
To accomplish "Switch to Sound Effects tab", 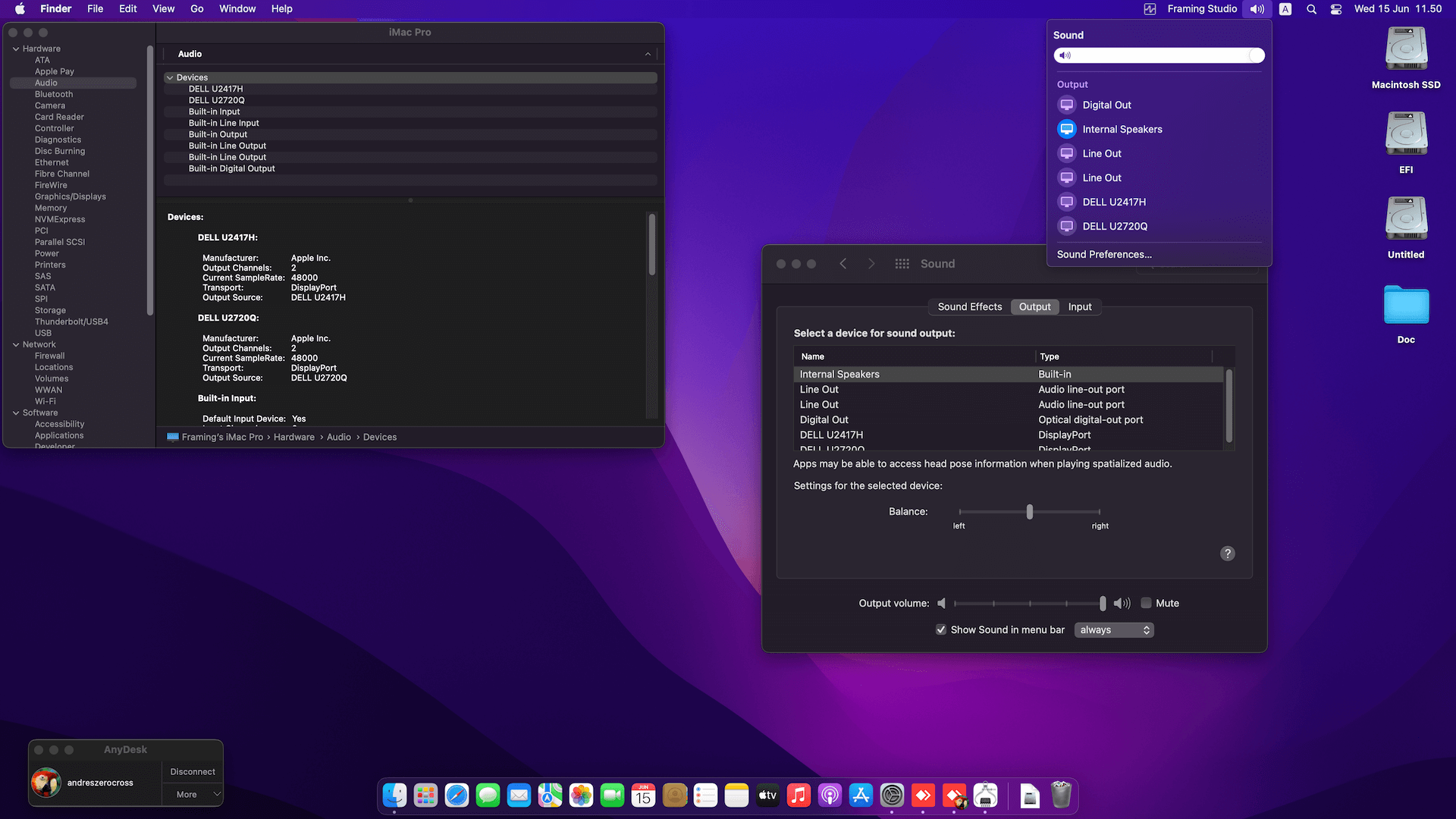I will point(969,307).
